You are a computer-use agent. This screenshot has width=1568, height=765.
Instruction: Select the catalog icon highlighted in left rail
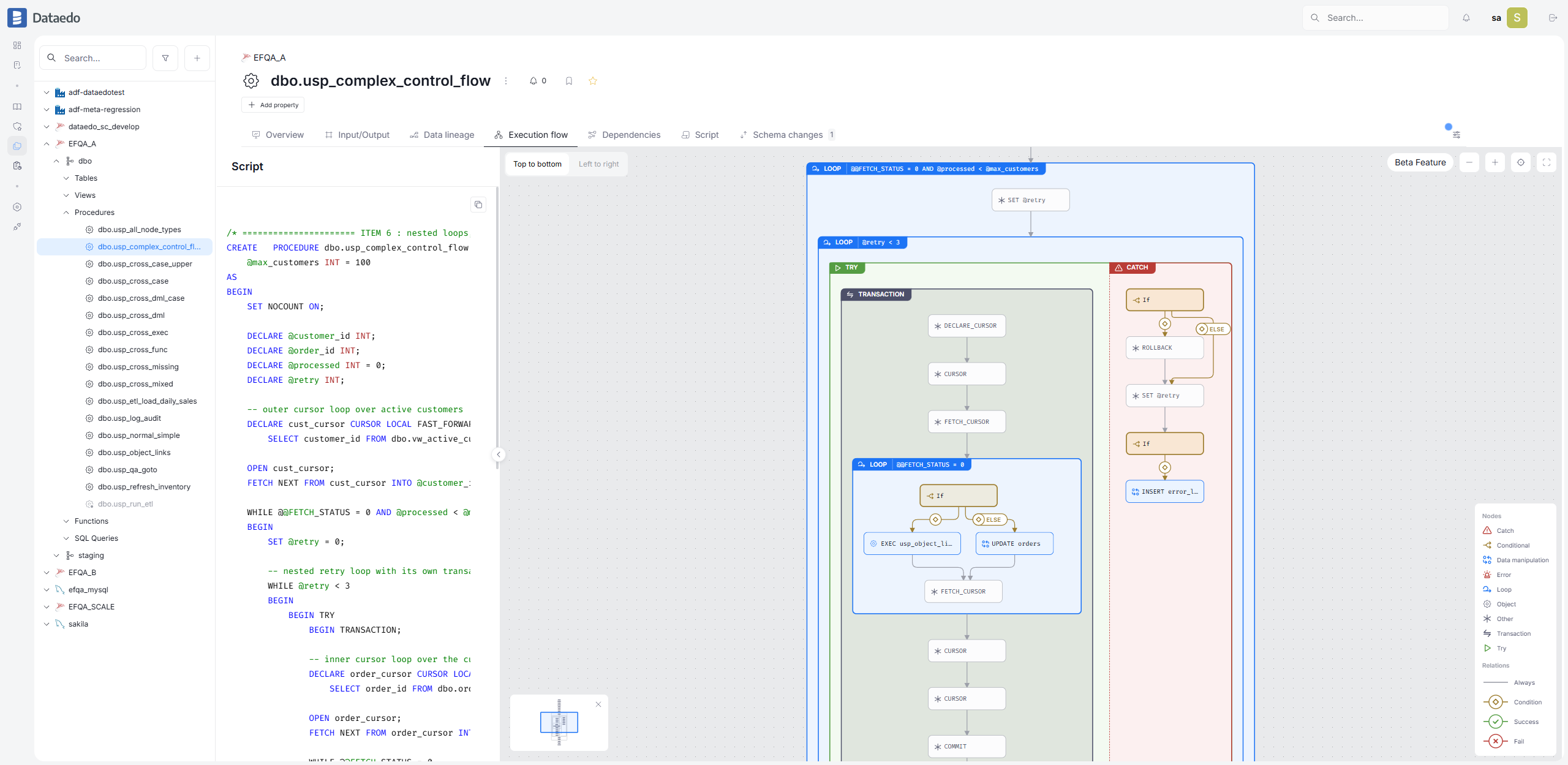tap(17, 146)
